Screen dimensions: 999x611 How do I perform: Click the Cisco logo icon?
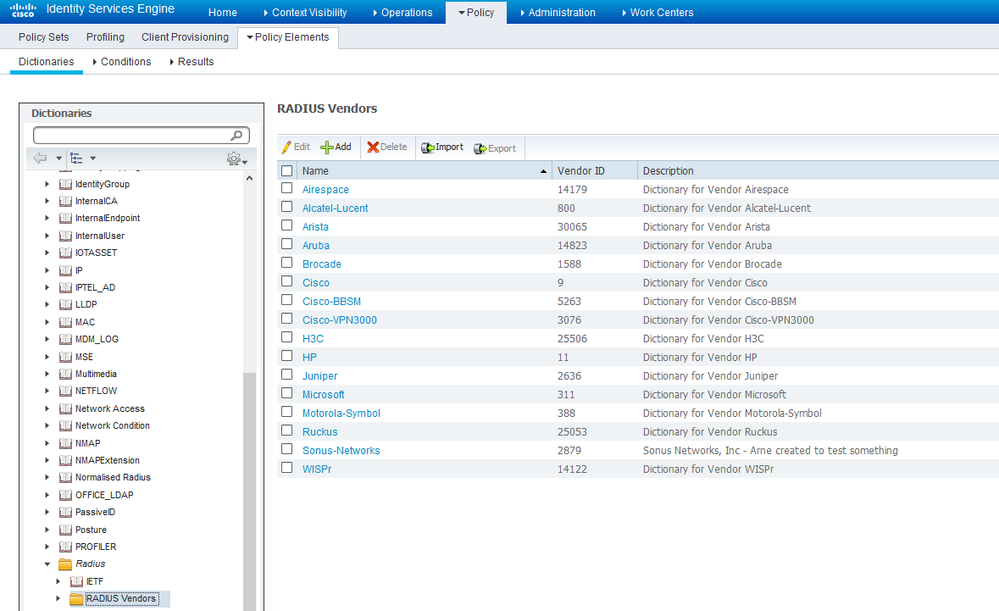[23, 10]
